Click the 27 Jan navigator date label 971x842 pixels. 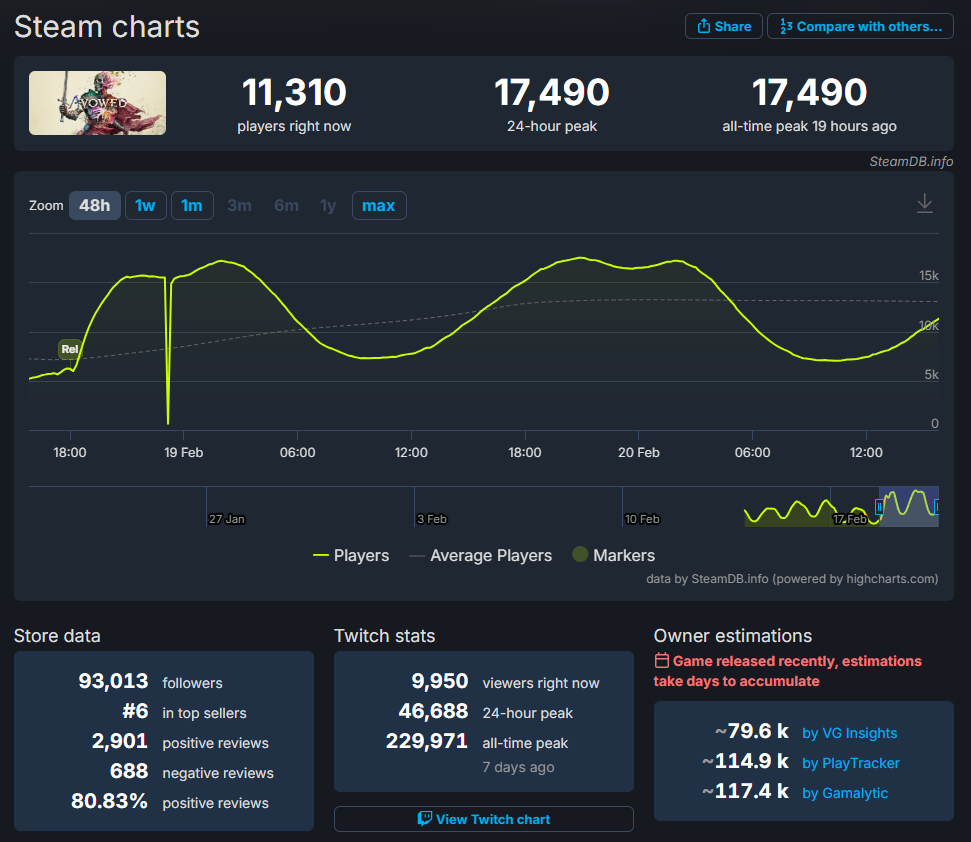227,519
